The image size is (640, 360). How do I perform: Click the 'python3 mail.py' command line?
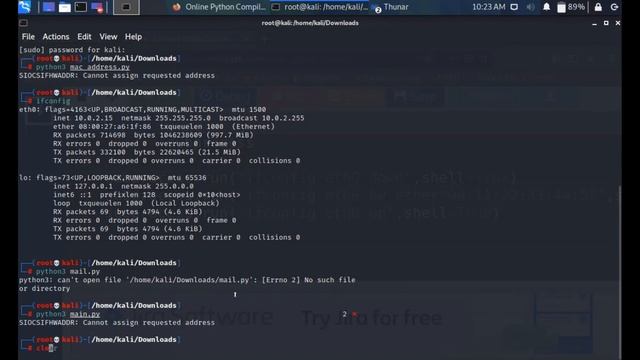point(68,271)
